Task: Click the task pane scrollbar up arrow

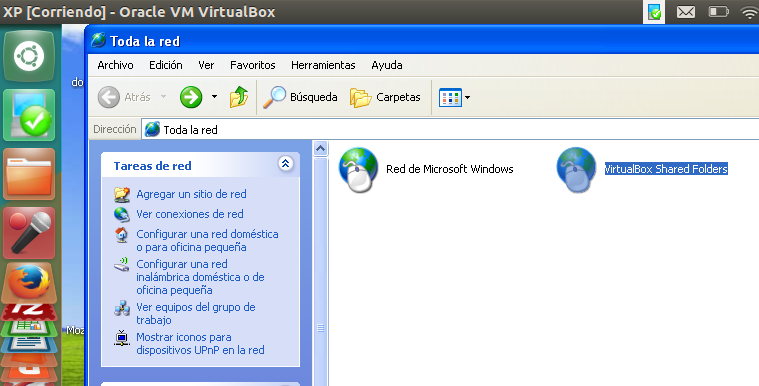Action: pyautogui.click(x=320, y=149)
